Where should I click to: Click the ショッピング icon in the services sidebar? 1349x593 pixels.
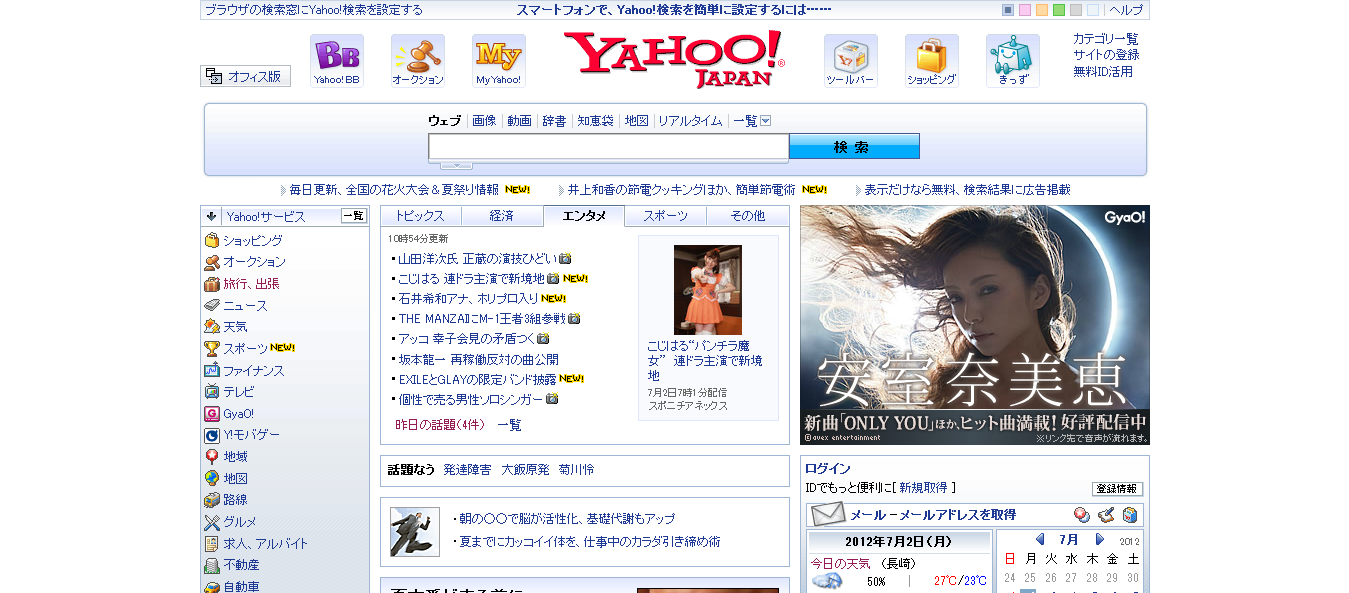tap(212, 240)
